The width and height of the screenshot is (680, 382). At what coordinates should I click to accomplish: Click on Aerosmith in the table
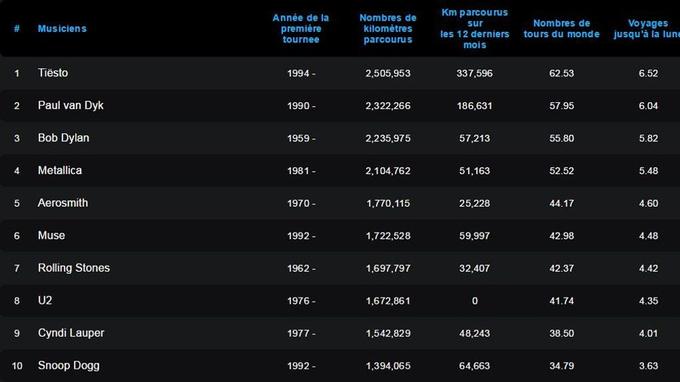pos(63,203)
